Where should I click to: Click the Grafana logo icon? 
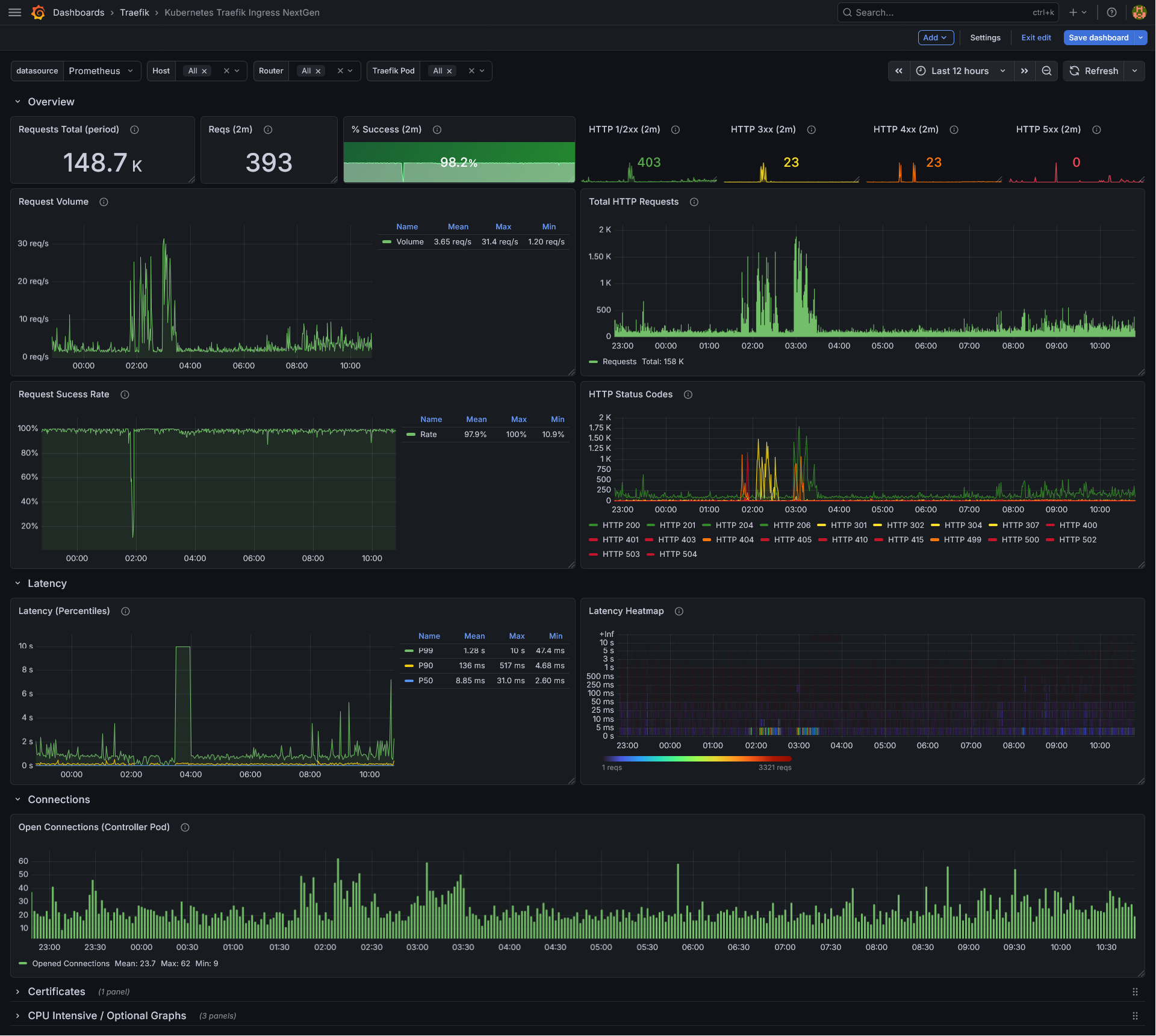click(39, 12)
